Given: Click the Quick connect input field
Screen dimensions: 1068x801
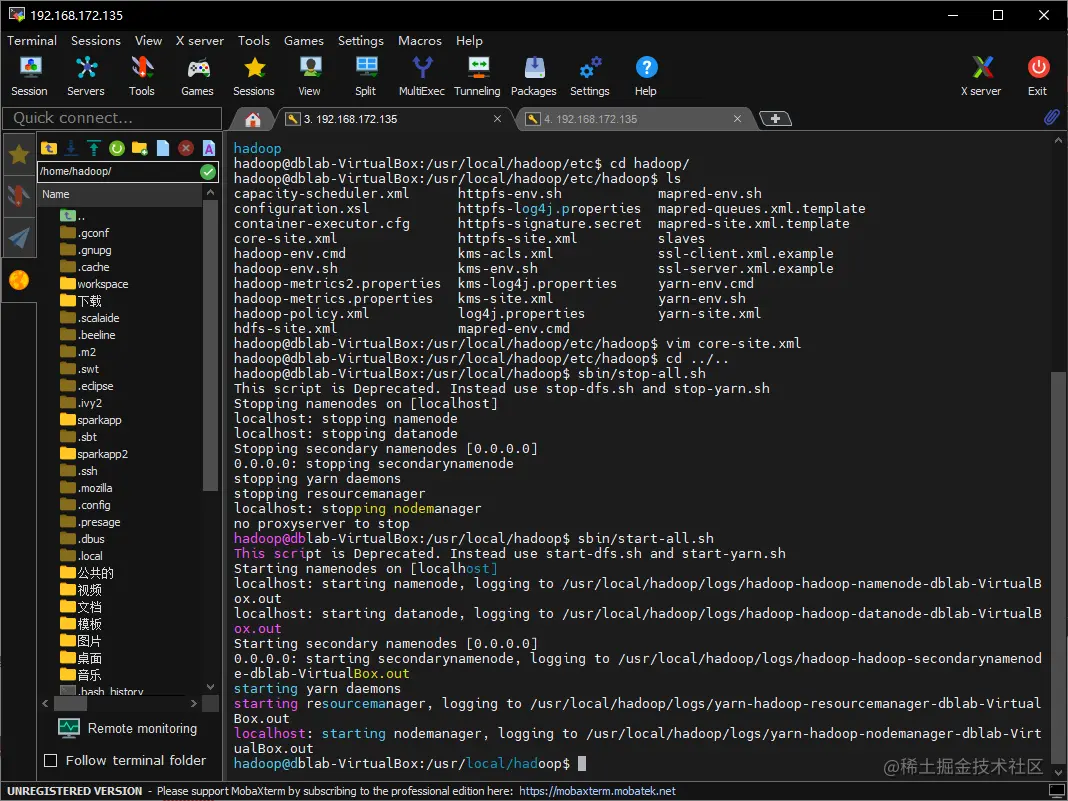Looking at the screenshot, I should point(112,118).
